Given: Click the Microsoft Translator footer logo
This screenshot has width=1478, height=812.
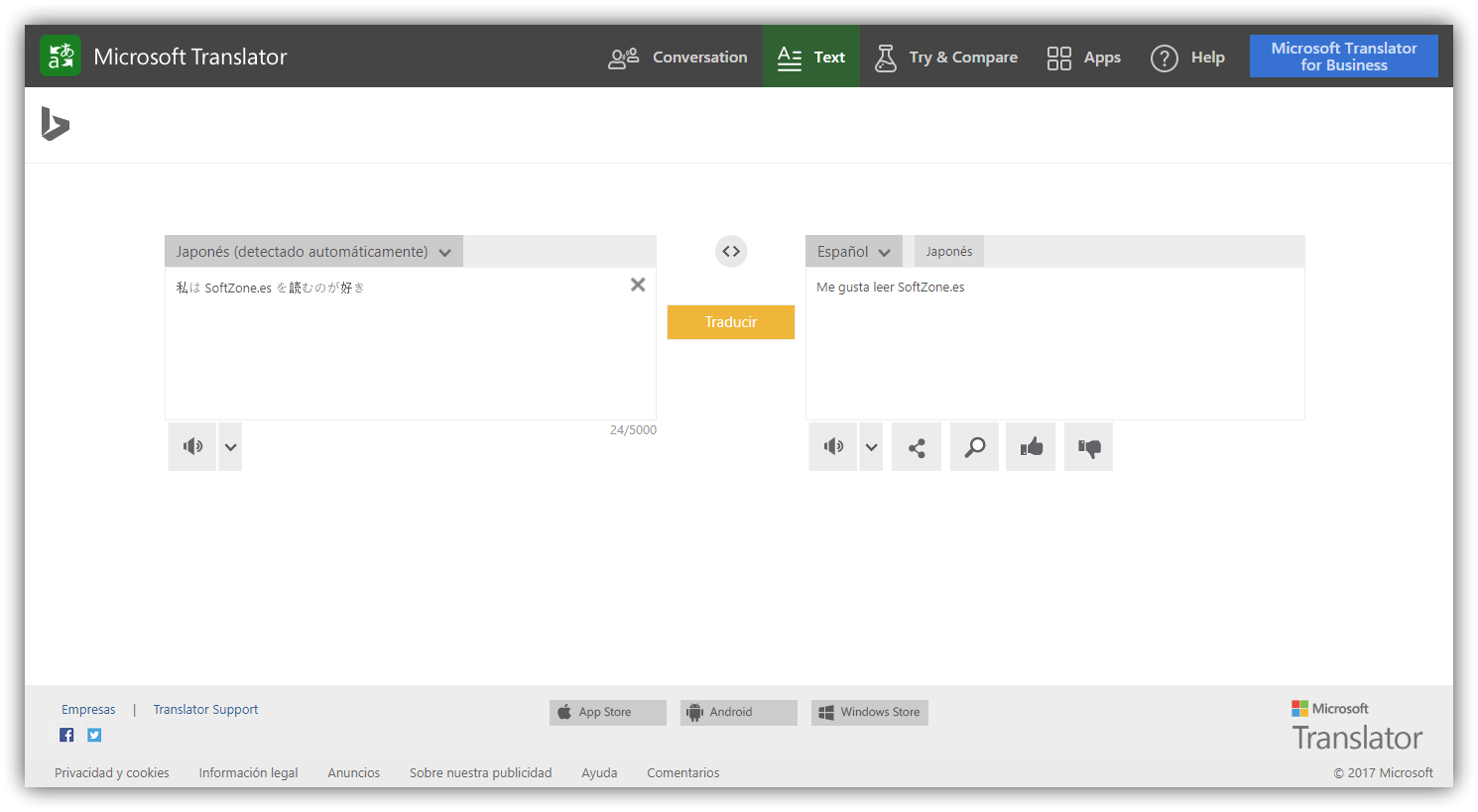Looking at the screenshot, I should [x=1357, y=727].
